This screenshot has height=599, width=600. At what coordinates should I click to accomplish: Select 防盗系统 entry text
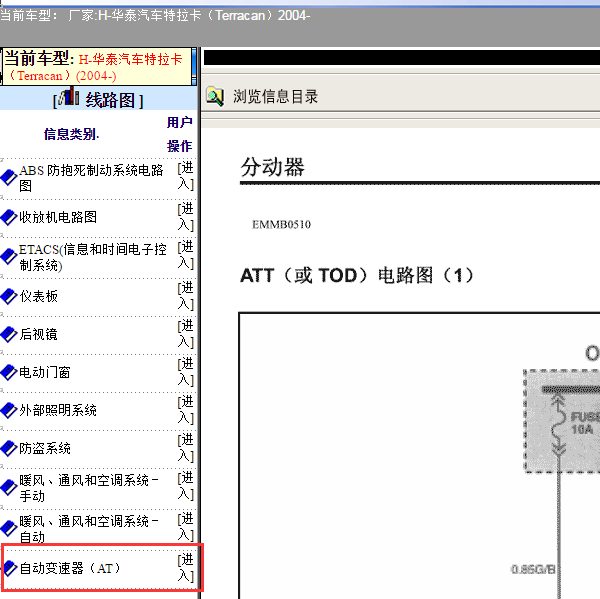click(x=45, y=448)
